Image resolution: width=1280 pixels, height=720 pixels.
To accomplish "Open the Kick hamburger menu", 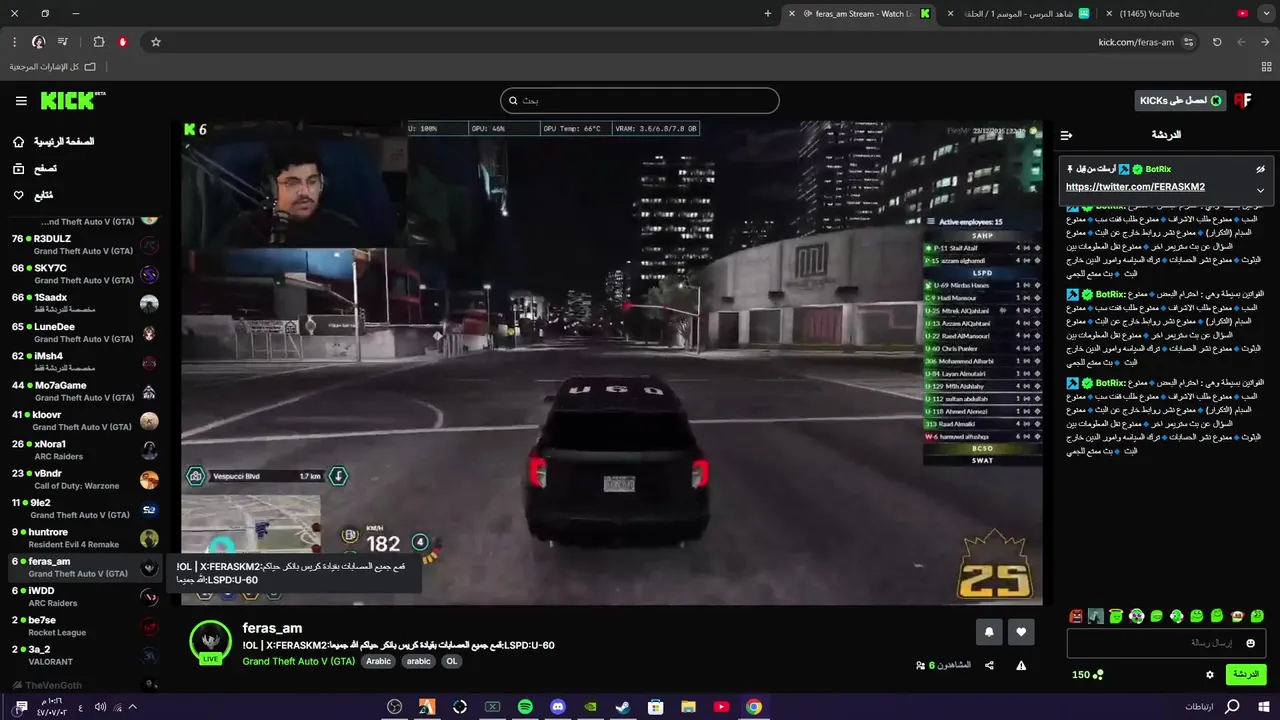I will pyautogui.click(x=21, y=101).
